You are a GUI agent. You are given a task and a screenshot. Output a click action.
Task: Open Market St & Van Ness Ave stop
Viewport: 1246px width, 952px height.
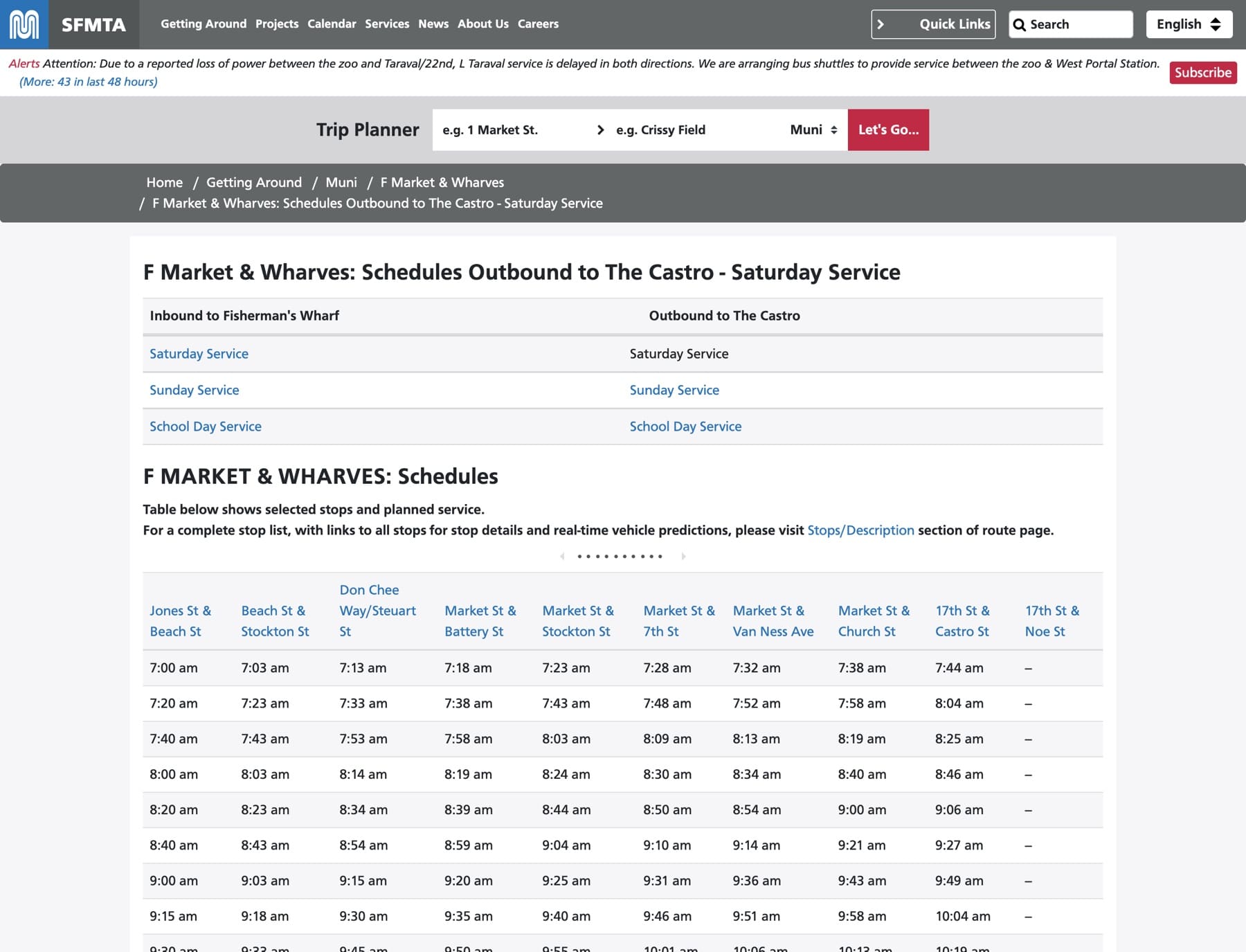(773, 621)
